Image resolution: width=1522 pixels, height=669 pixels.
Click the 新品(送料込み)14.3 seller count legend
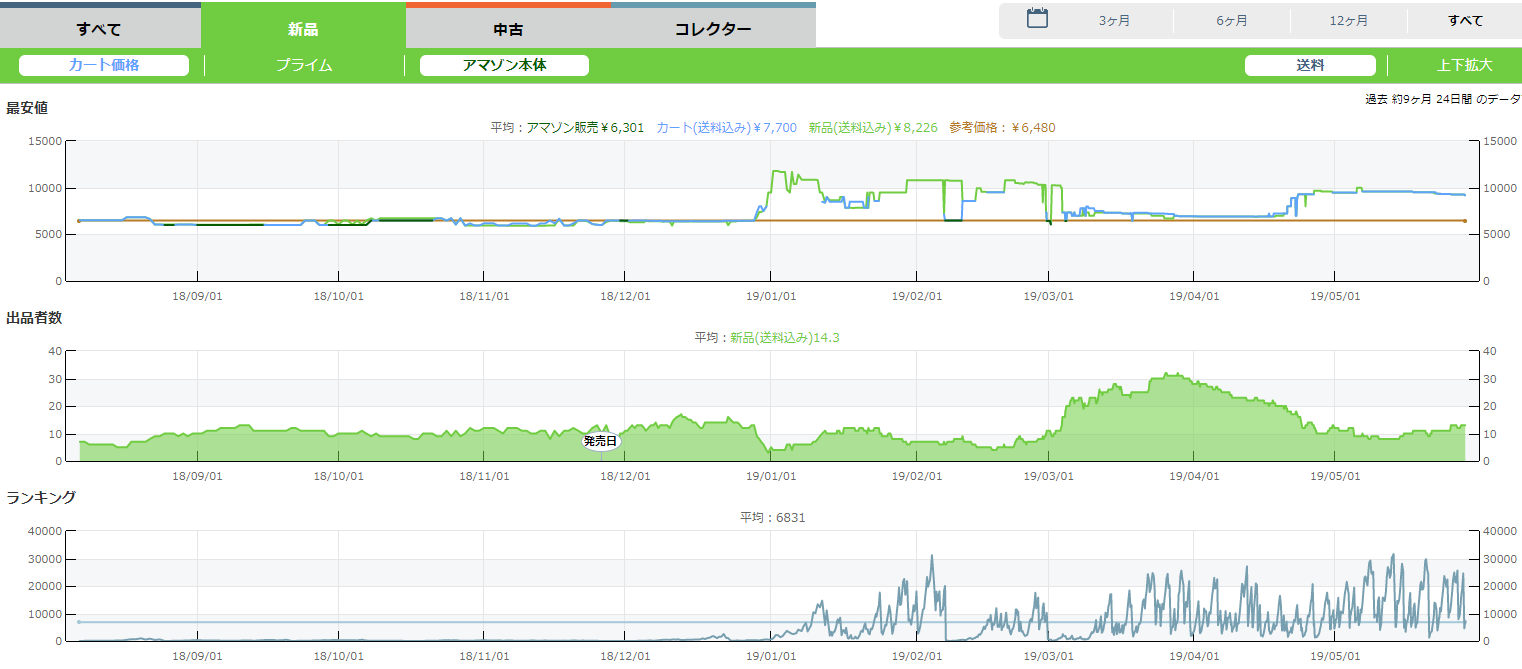pyautogui.click(x=784, y=338)
